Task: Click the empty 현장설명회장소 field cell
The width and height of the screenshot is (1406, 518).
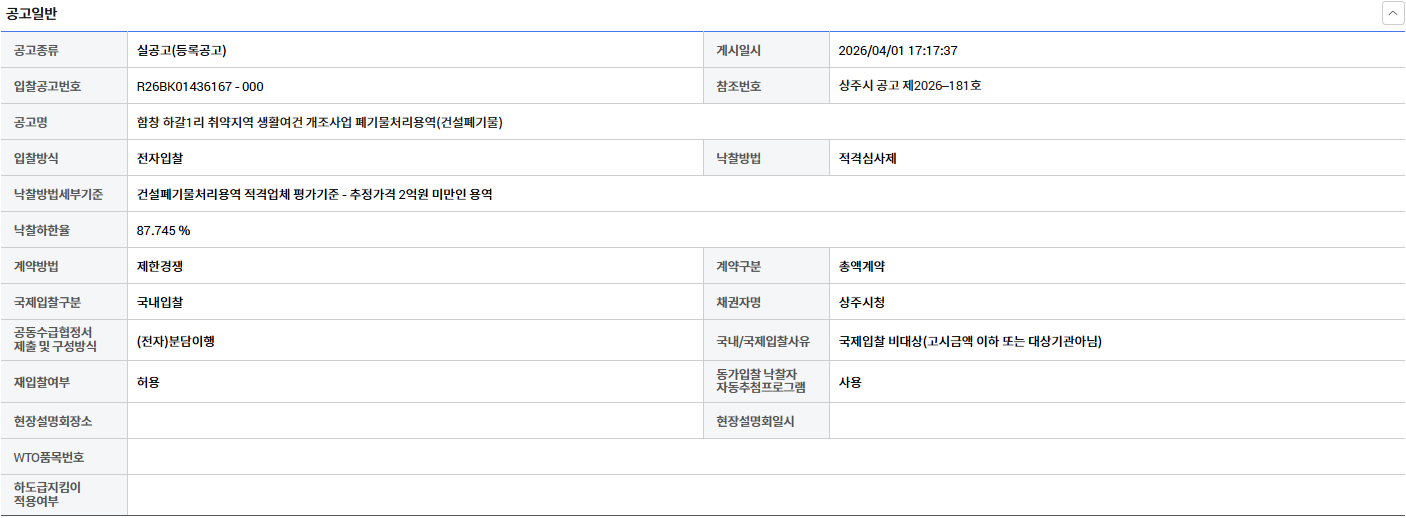Action: [415, 421]
